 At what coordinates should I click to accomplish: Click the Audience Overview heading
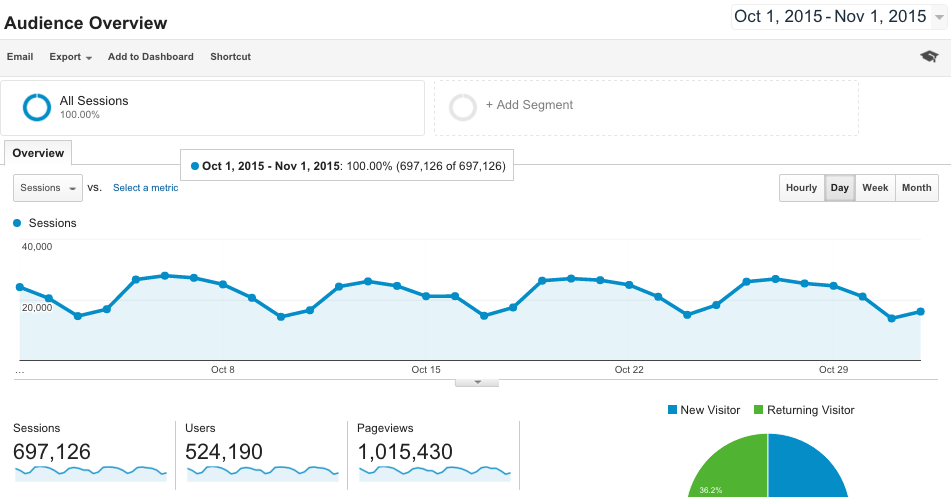point(86,23)
